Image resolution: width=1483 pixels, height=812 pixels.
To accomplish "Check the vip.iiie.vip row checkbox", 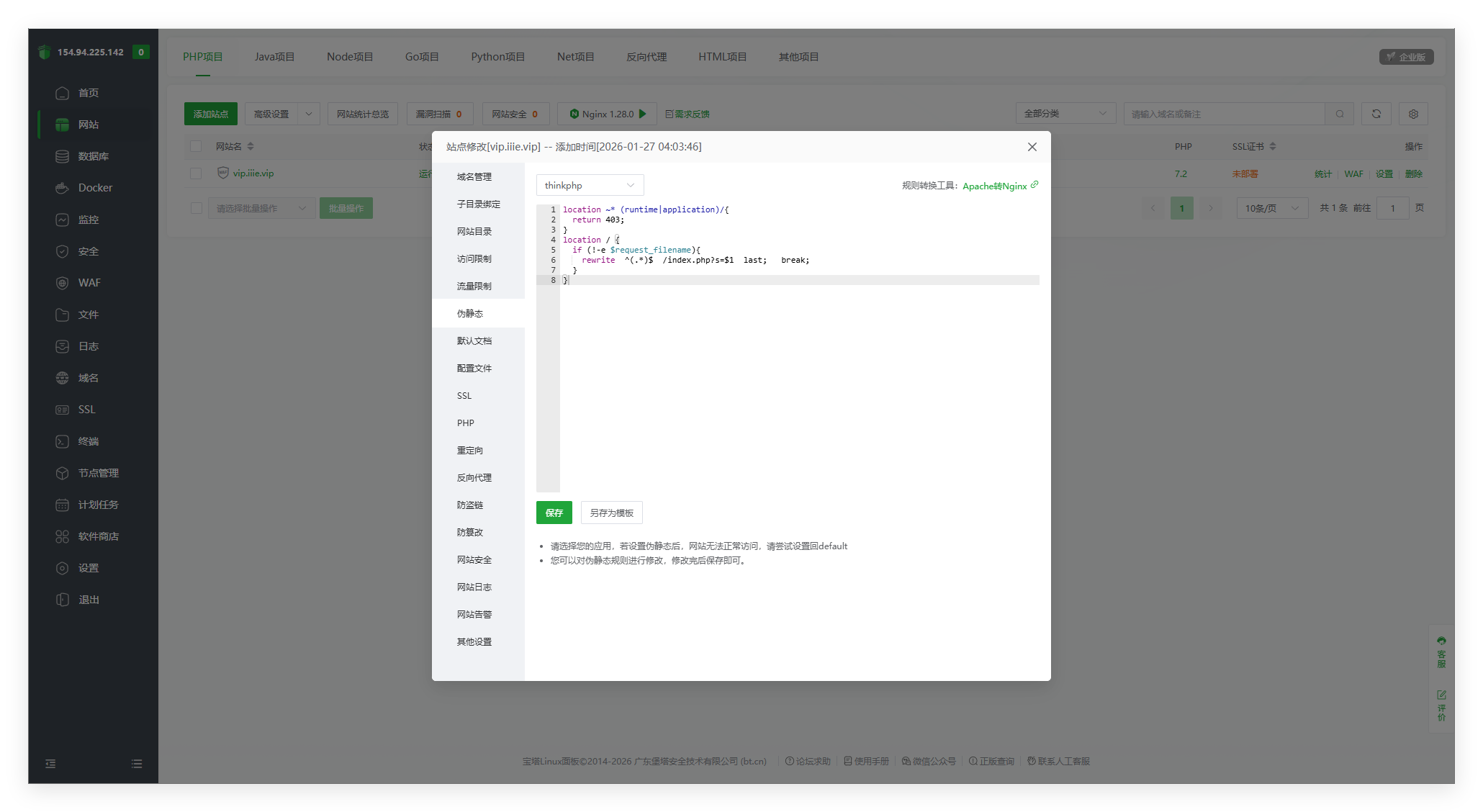I will (x=196, y=173).
